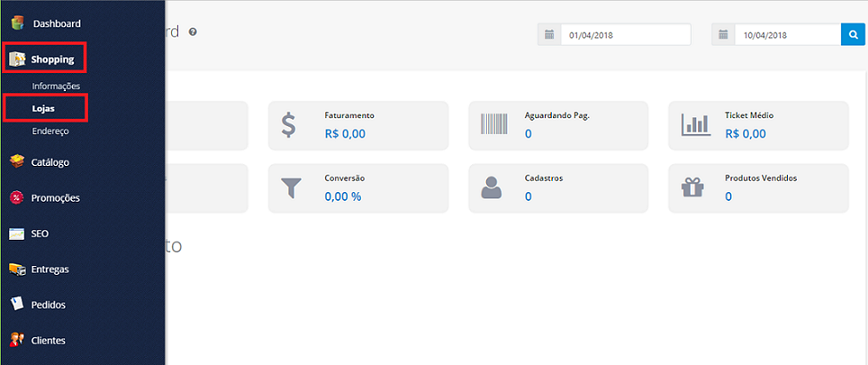The image size is (868, 365).
Task: Click the Conversão value 0,00 %
Action: coord(343,197)
